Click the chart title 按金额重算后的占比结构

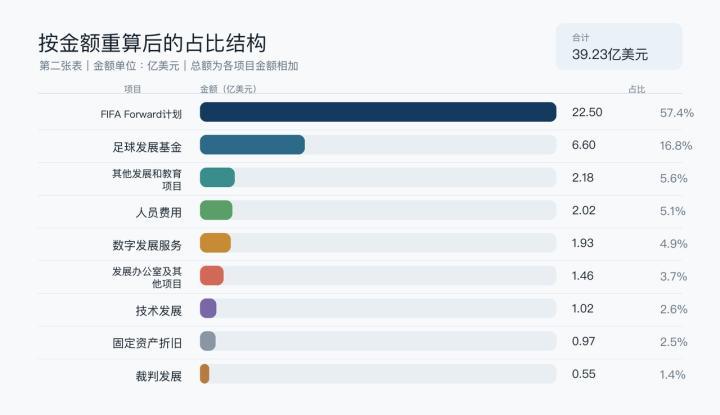[152, 43]
